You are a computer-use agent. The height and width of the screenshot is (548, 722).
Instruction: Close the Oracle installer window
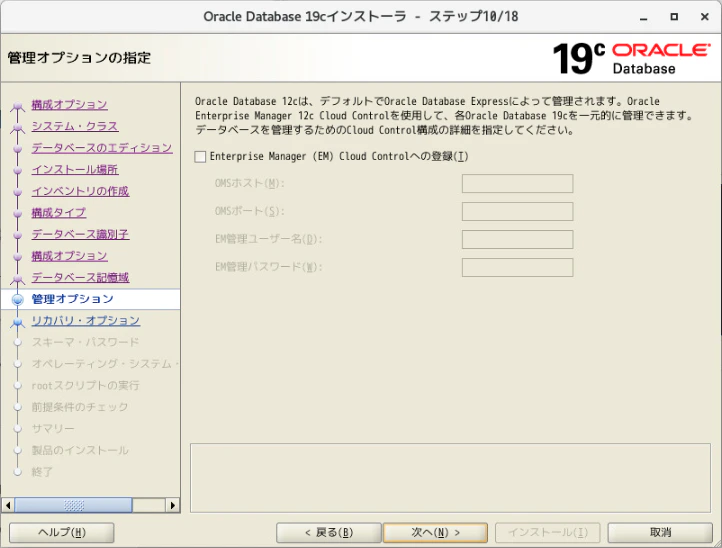tap(705, 17)
